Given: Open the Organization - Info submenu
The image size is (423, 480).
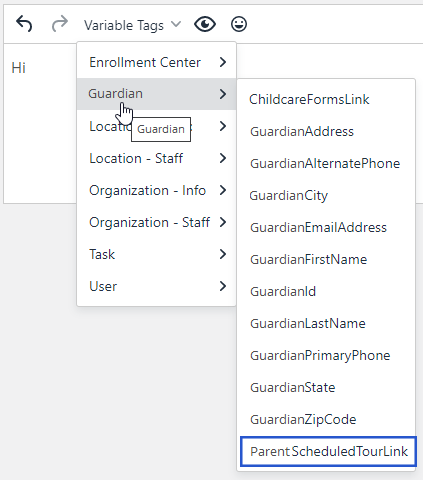Looking at the screenshot, I should [156, 190].
